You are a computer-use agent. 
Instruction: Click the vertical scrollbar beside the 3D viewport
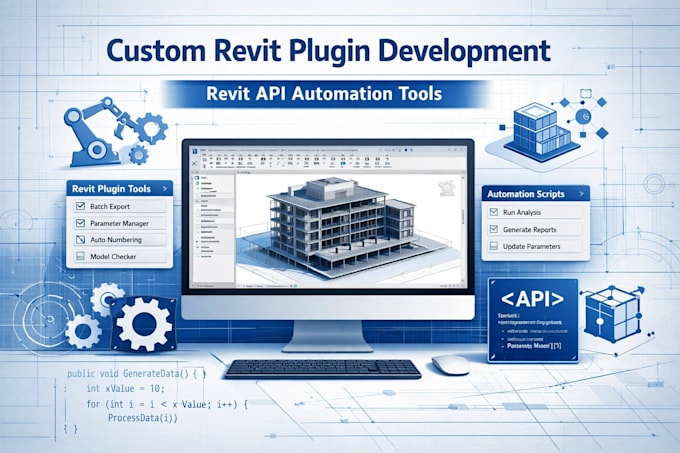tap(463, 229)
